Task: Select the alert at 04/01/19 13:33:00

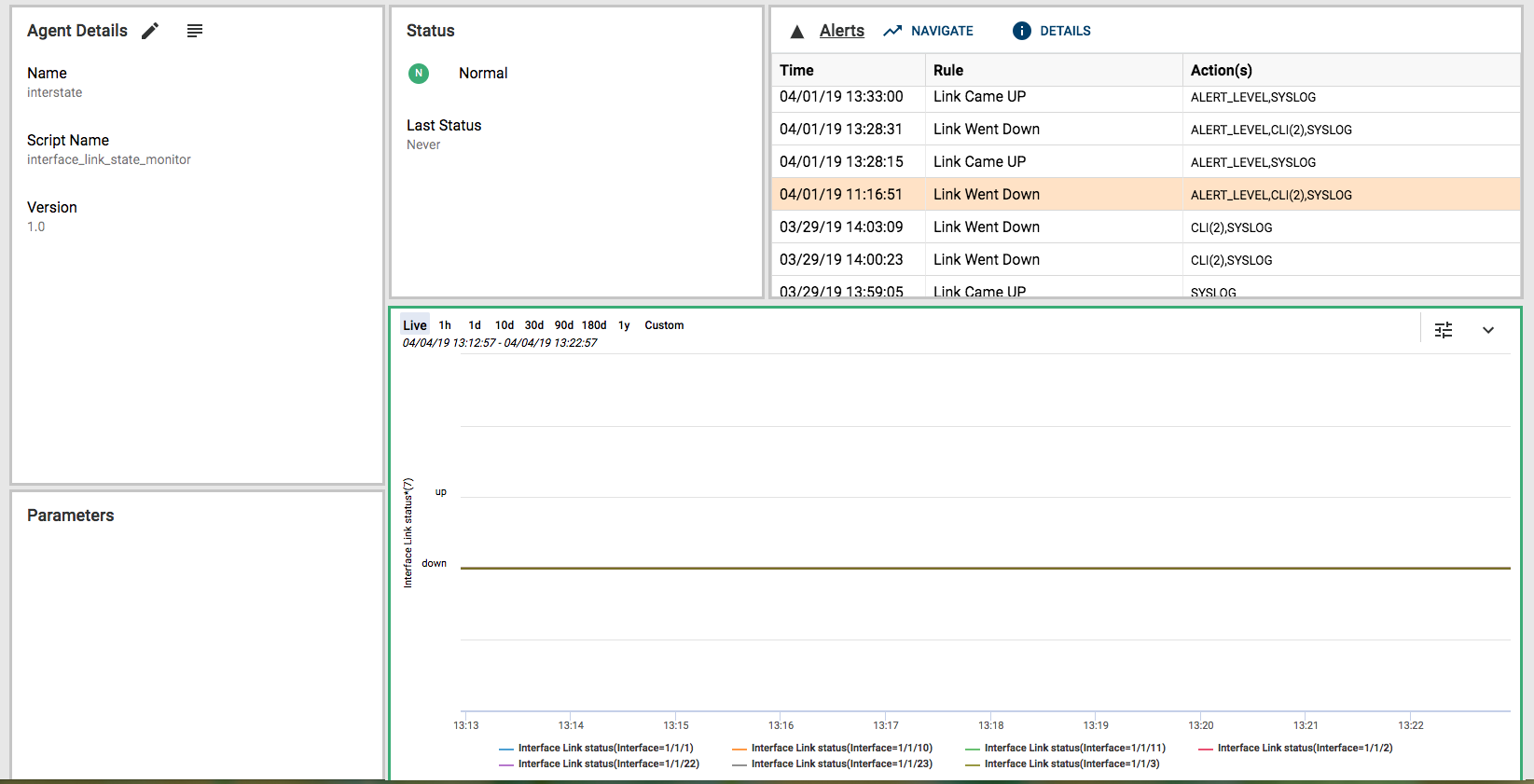Action: point(1146,97)
